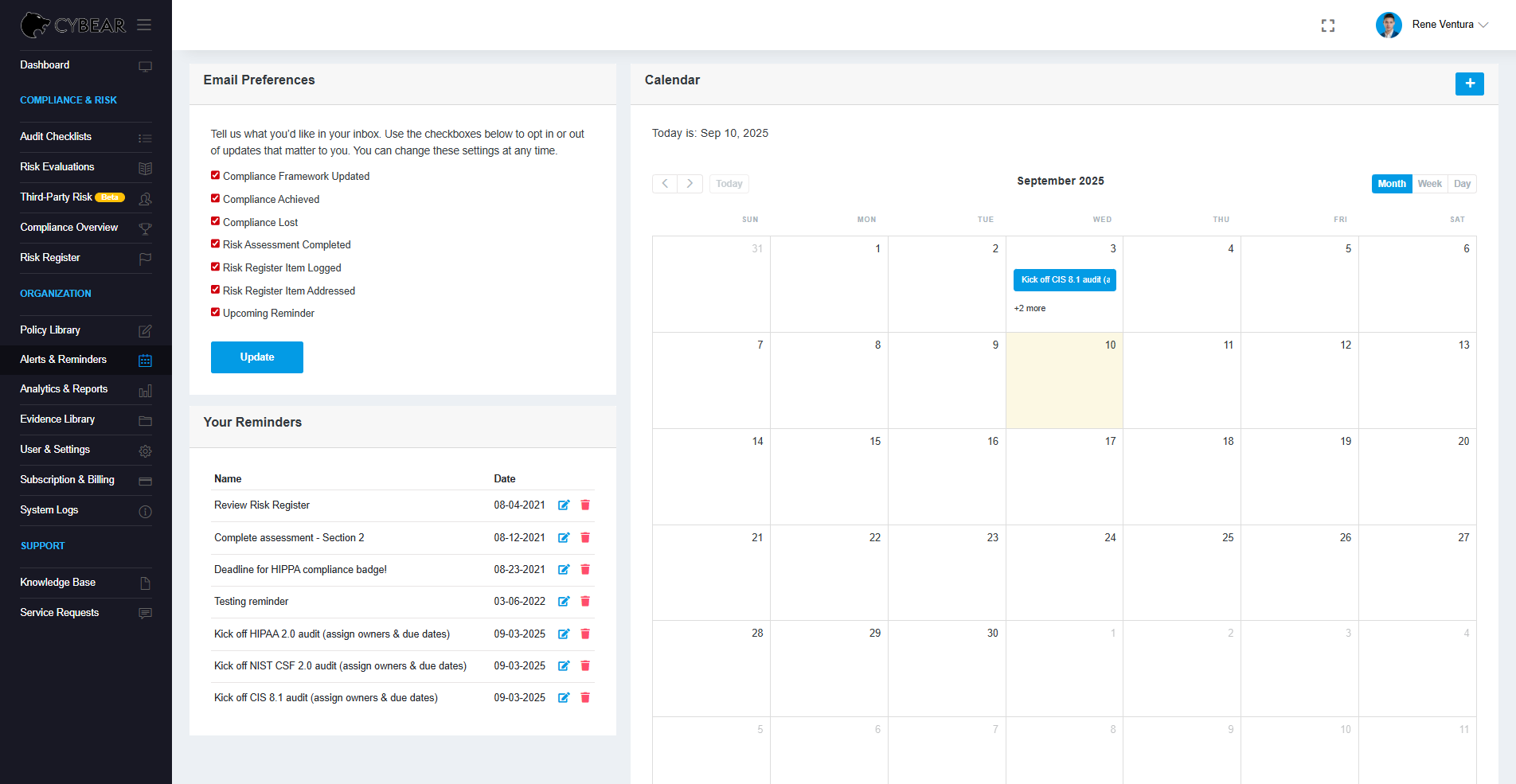This screenshot has height=784, width=1516.
Task: Select the Risk Evaluations book icon
Action: click(145, 167)
